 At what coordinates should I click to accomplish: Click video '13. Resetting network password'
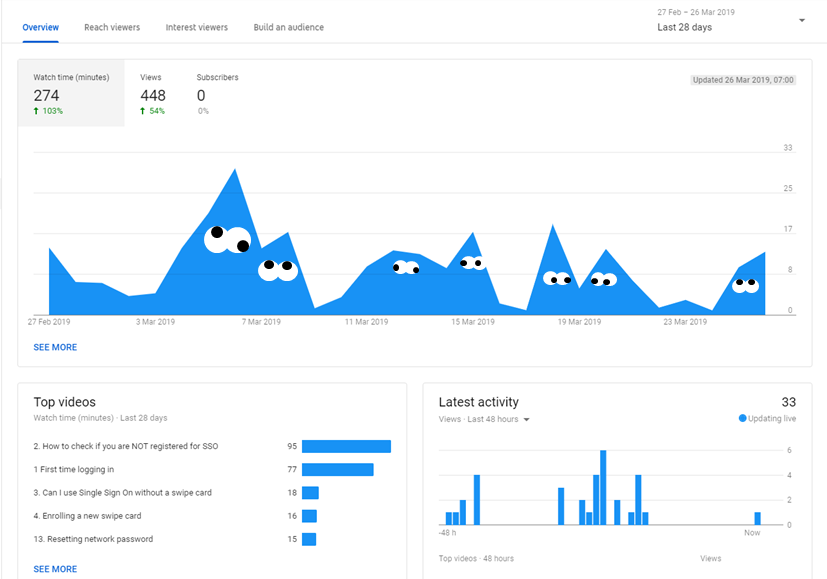coord(93,539)
